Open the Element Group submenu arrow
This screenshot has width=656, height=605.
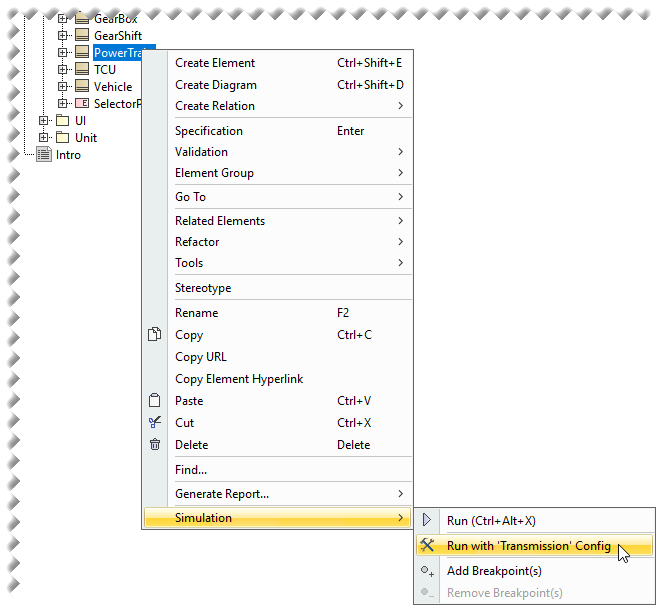coord(400,172)
